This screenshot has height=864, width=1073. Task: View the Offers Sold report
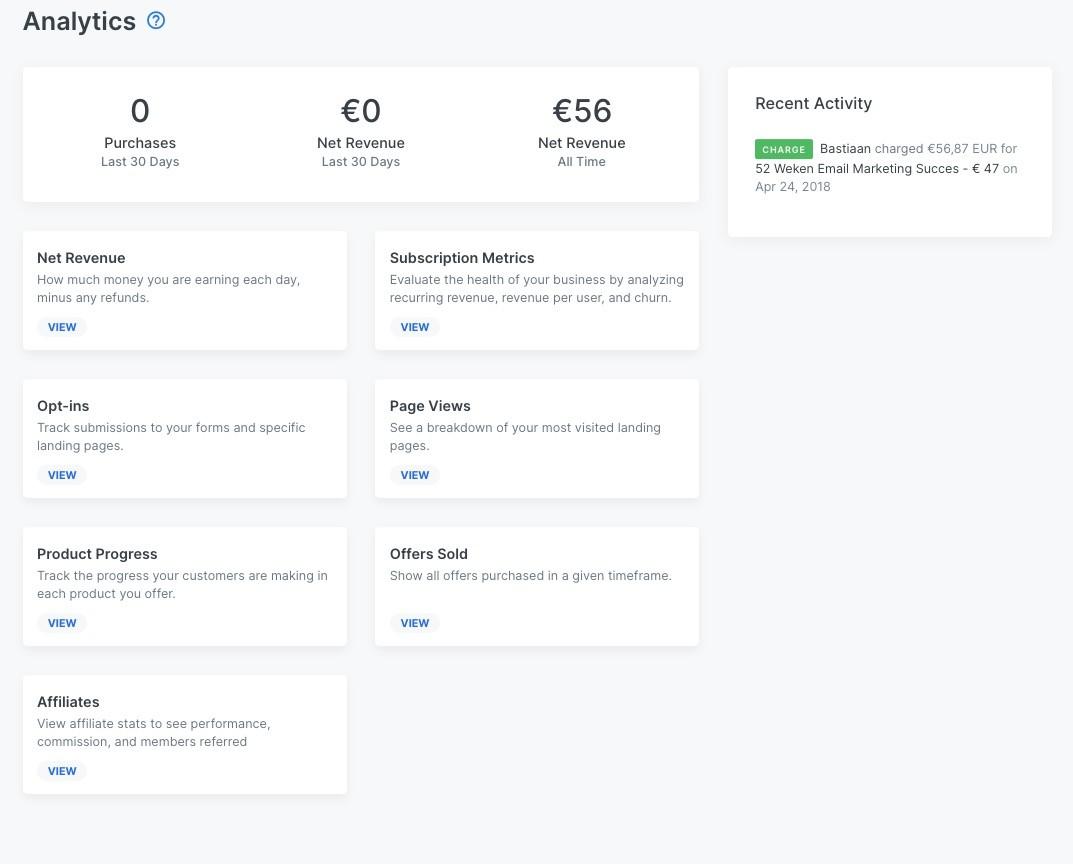414,623
